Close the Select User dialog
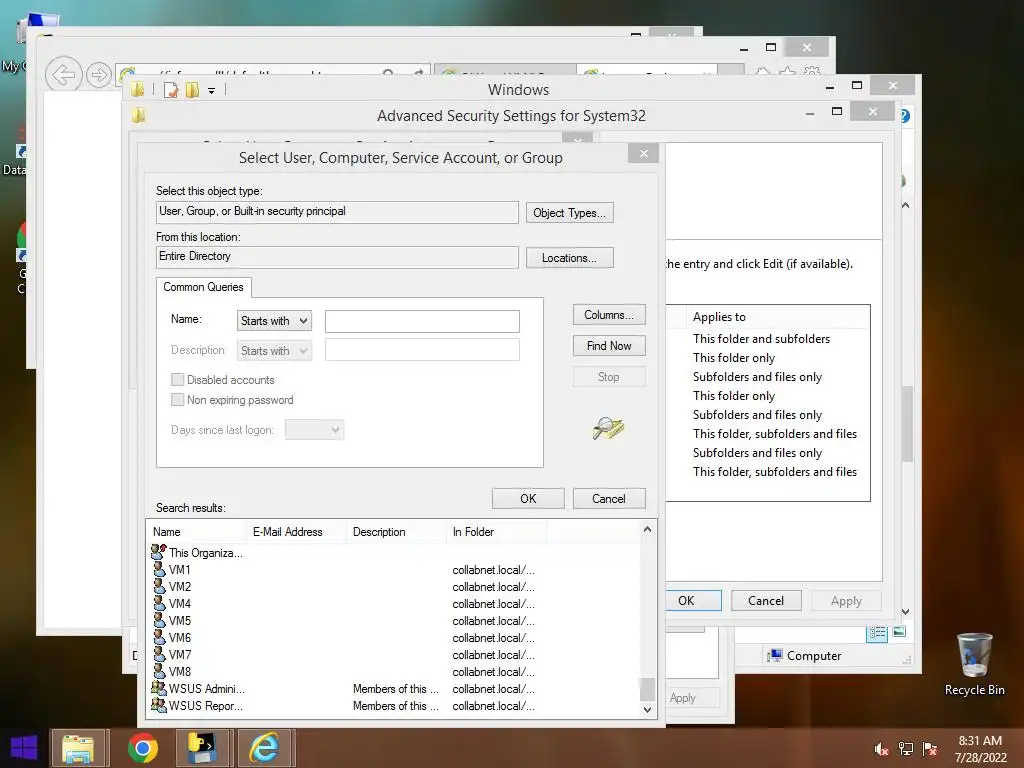Viewport: 1024px width, 768px height. [x=643, y=153]
